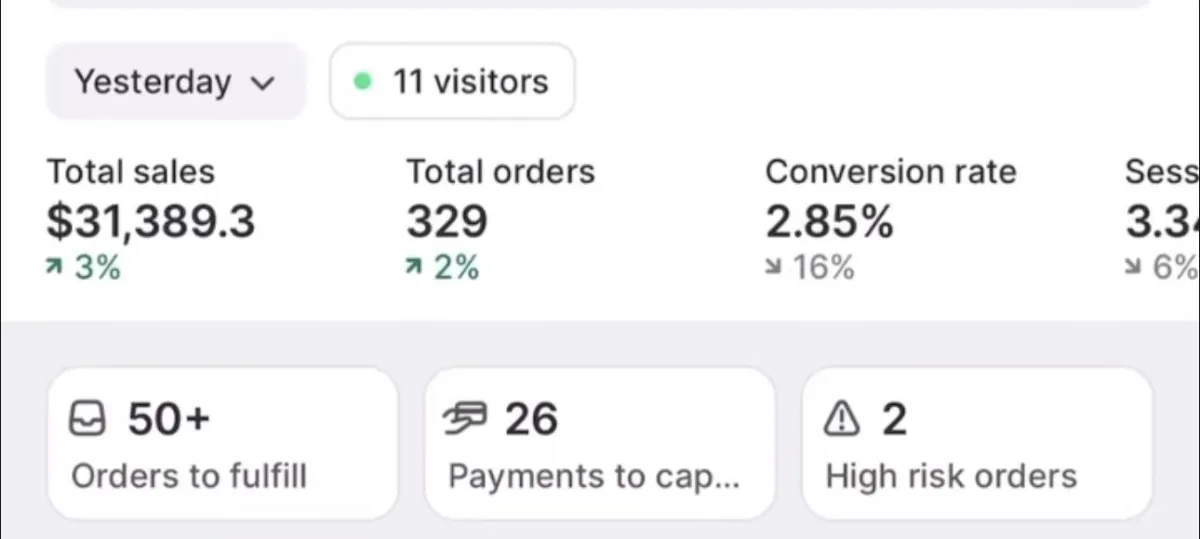
Task: Open the Yesterday date range dropdown
Action: [x=175, y=81]
